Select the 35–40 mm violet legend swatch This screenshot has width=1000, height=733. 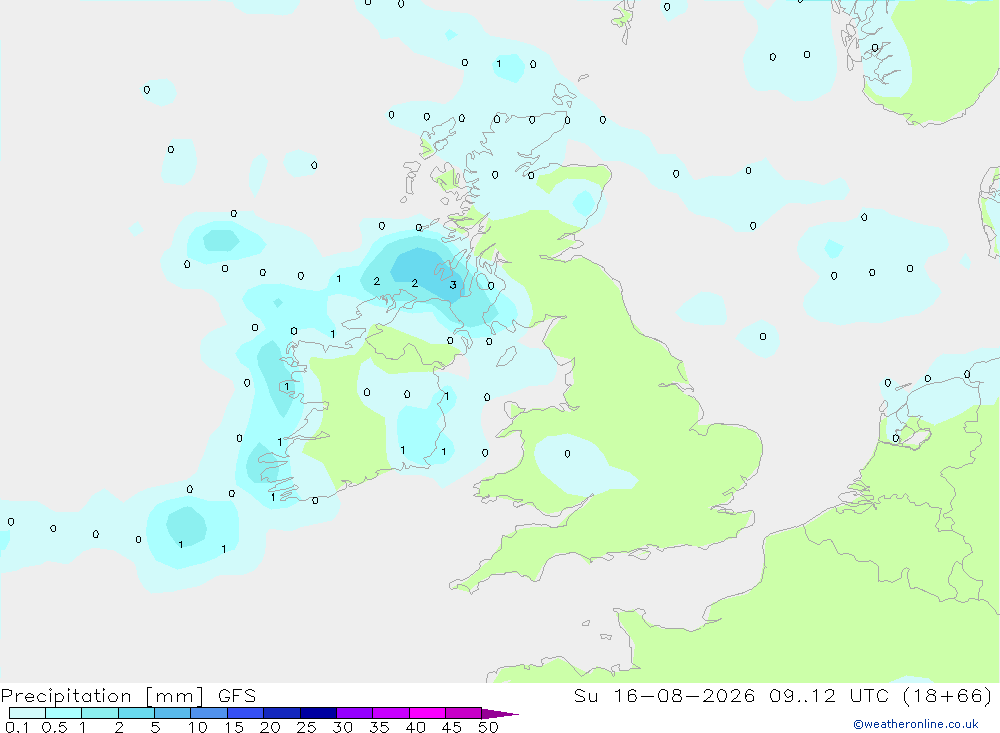[391, 713]
